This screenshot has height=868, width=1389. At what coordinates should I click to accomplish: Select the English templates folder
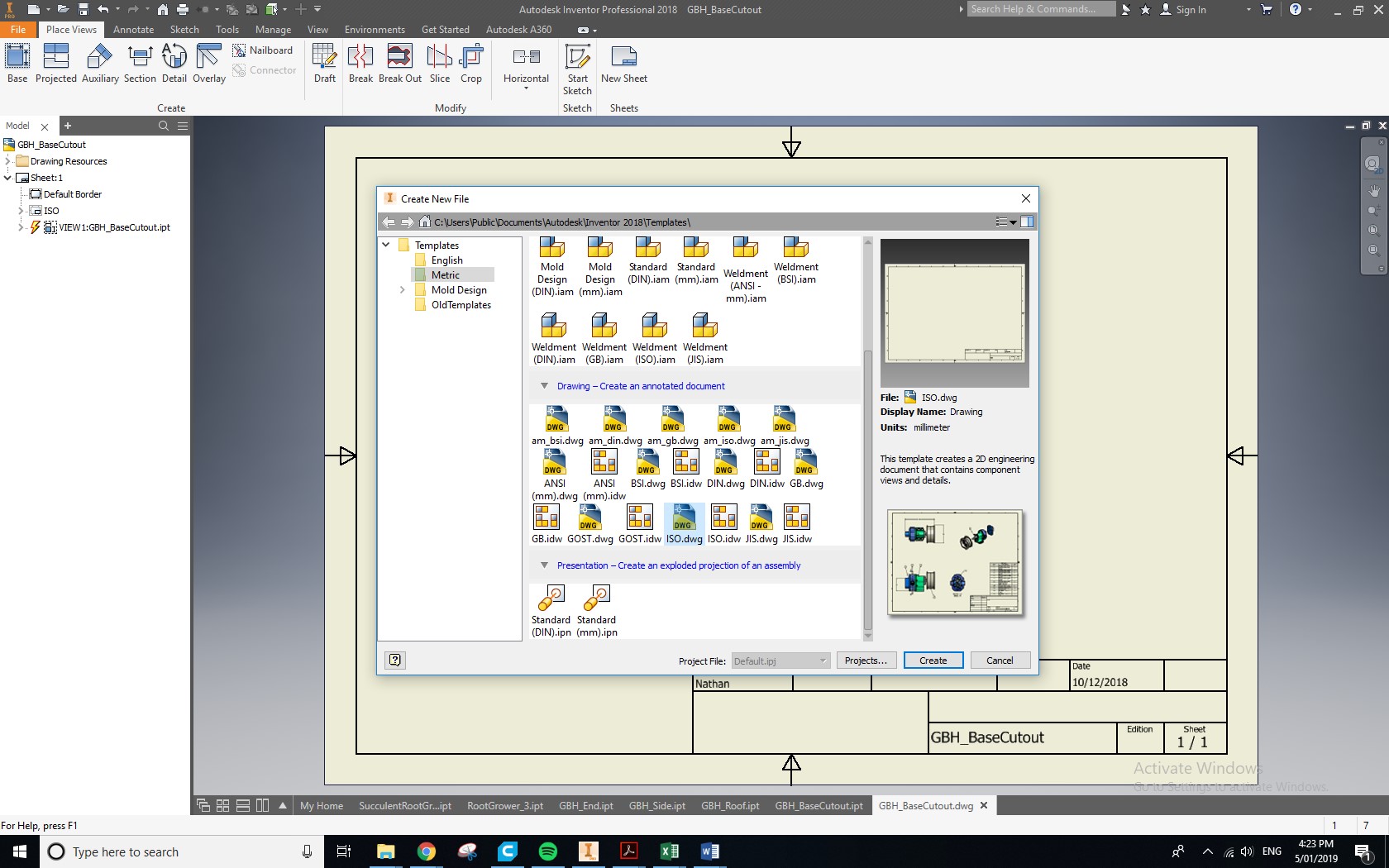(446, 260)
